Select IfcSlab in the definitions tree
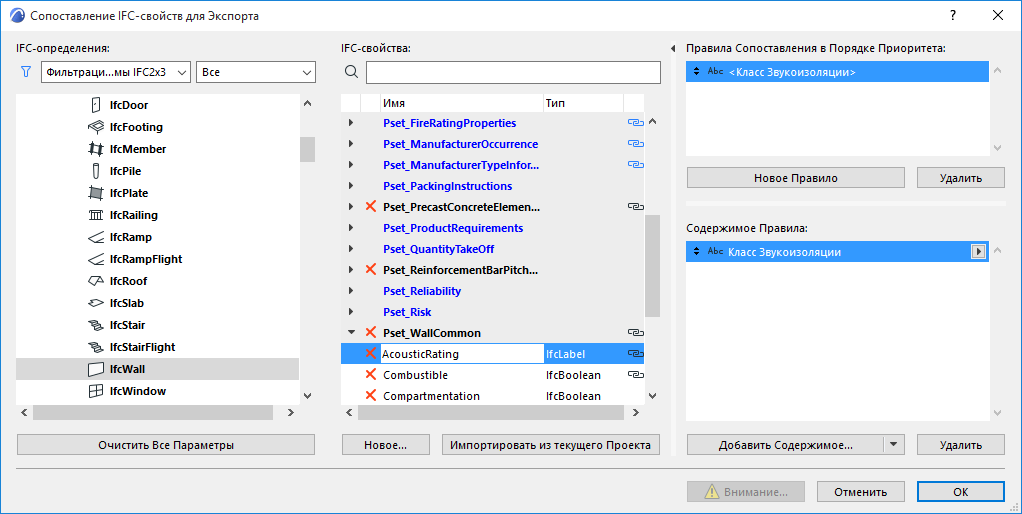This screenshot has width=1022, height=514. pyautogui.click(x=128, y=303)
